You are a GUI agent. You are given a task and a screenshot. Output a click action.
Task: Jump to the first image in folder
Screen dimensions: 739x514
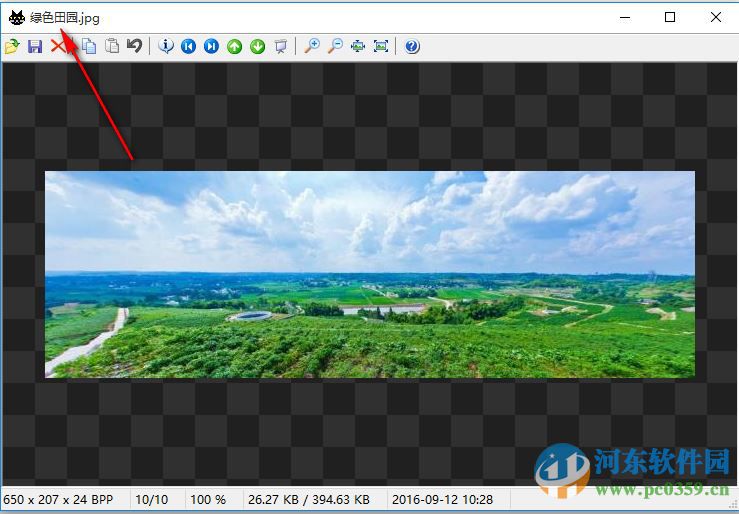(x=189, y=46)
